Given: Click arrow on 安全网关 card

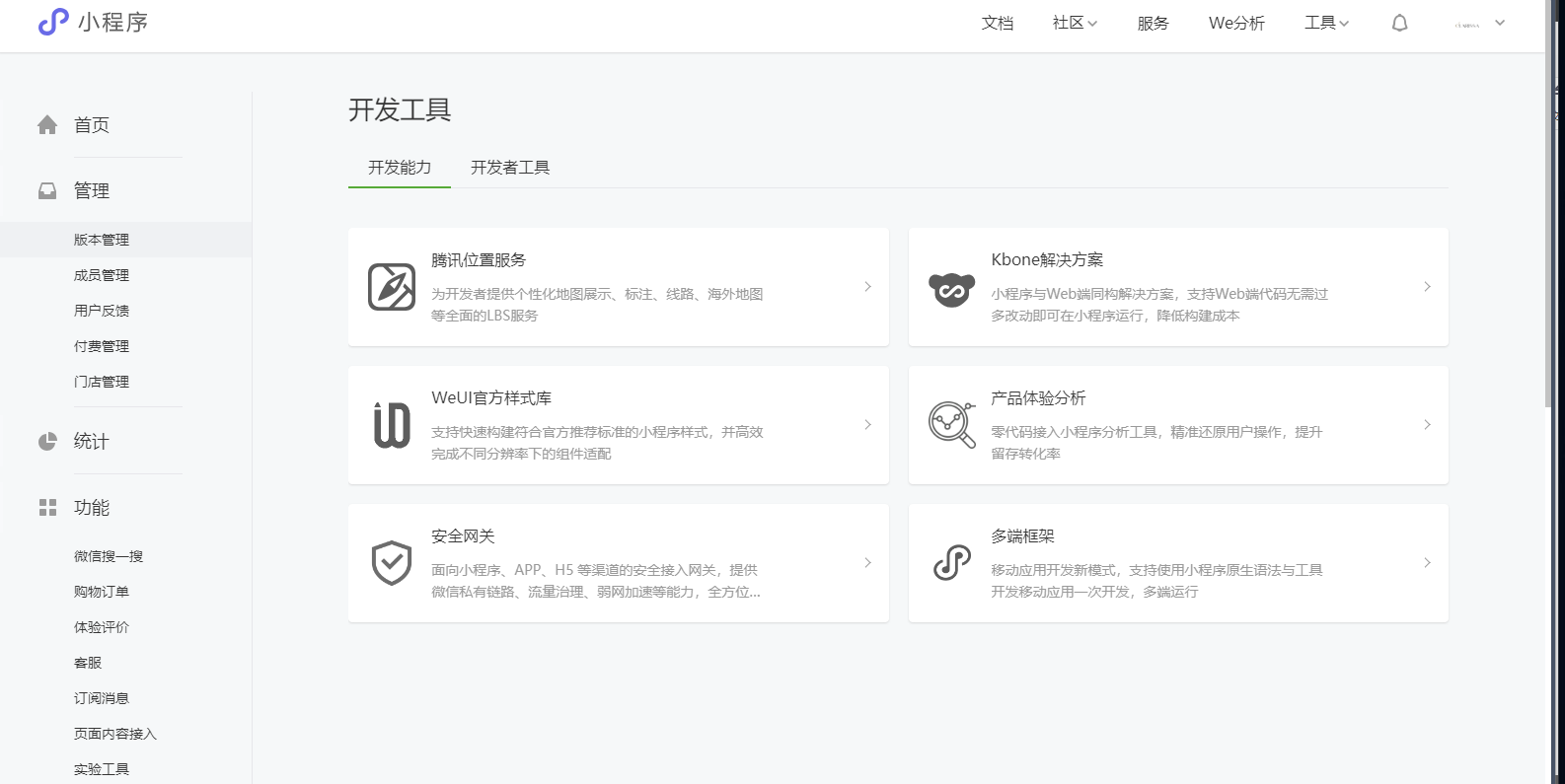Looking at the screenshot, I should (867, 563).
